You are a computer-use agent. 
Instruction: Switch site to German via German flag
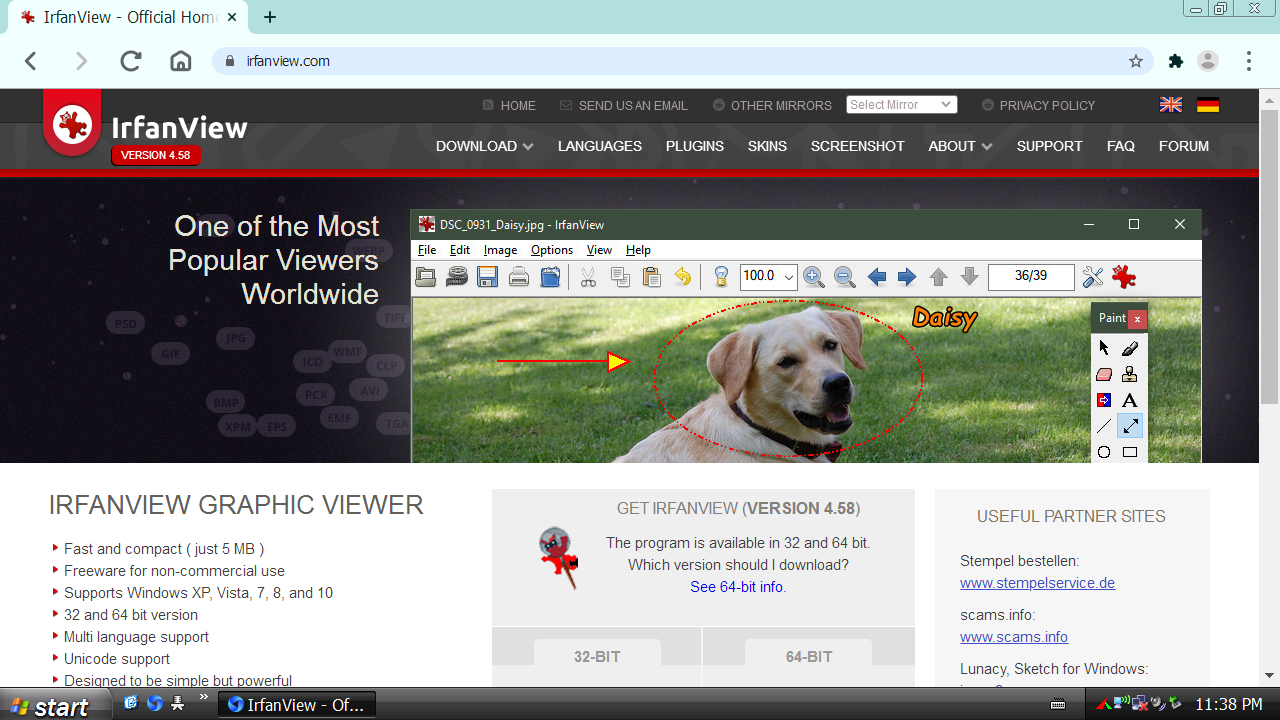coord(1208,105)
